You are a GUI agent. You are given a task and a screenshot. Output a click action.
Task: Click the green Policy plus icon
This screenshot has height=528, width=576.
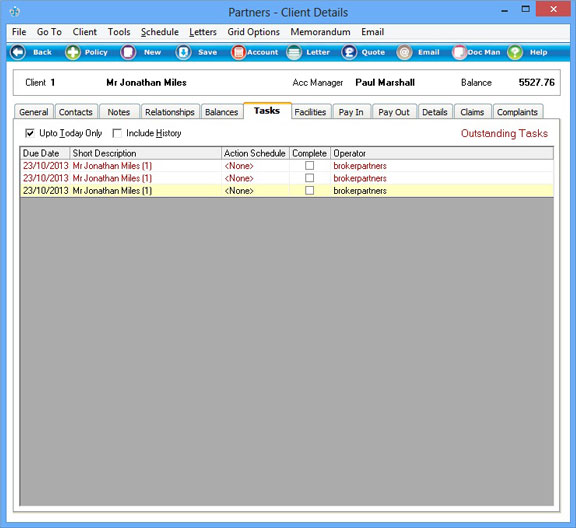(73, 52)
